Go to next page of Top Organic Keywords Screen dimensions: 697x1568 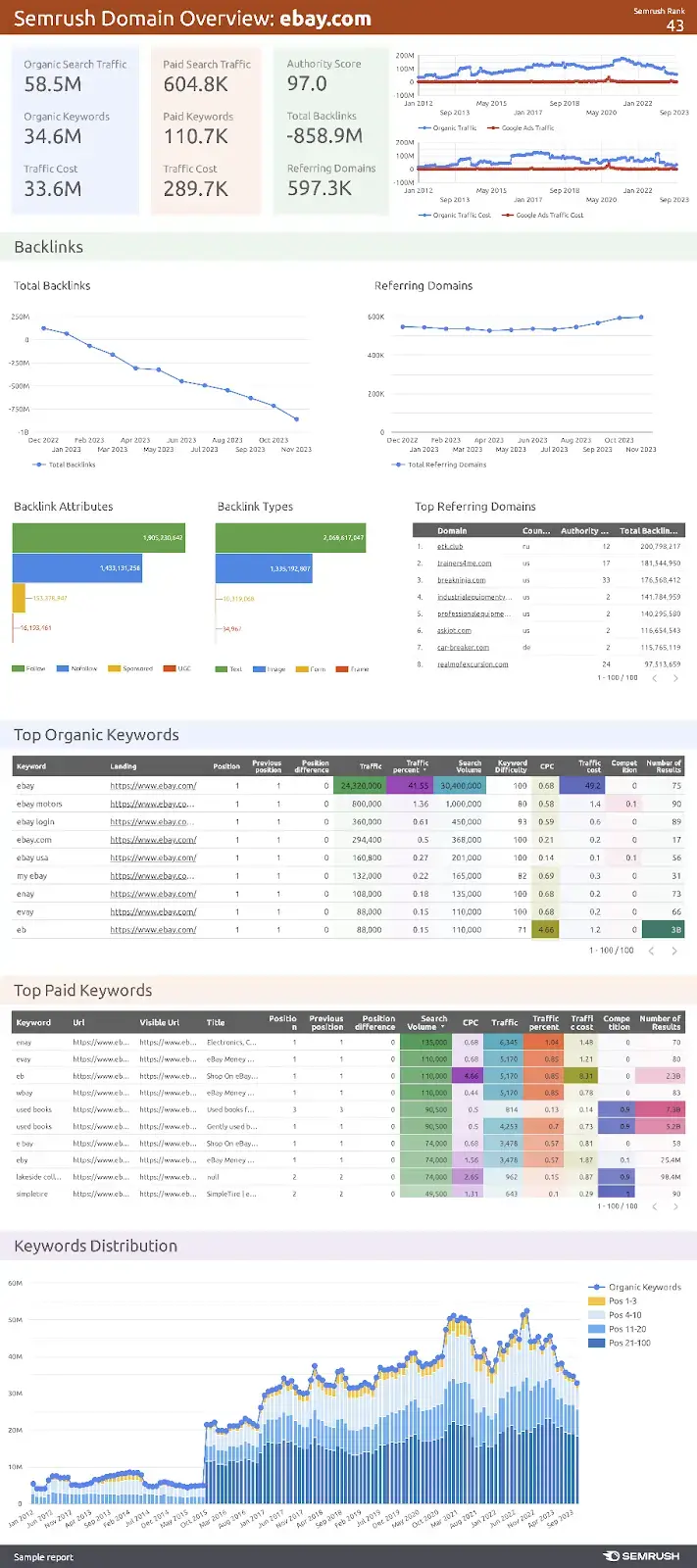(674, 951)
